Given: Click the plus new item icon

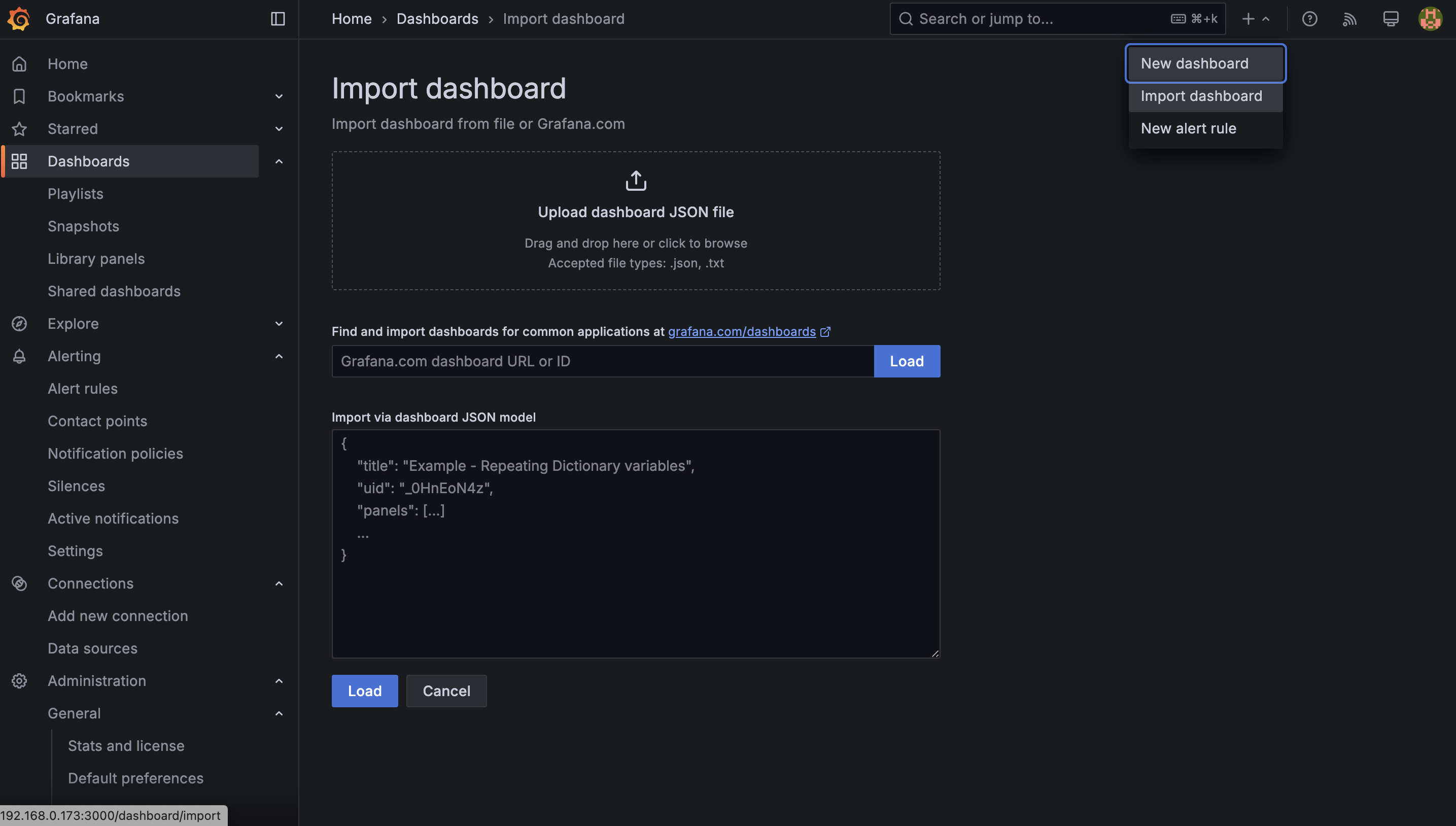Looking at the screenshot, I should click(1248, 19).
